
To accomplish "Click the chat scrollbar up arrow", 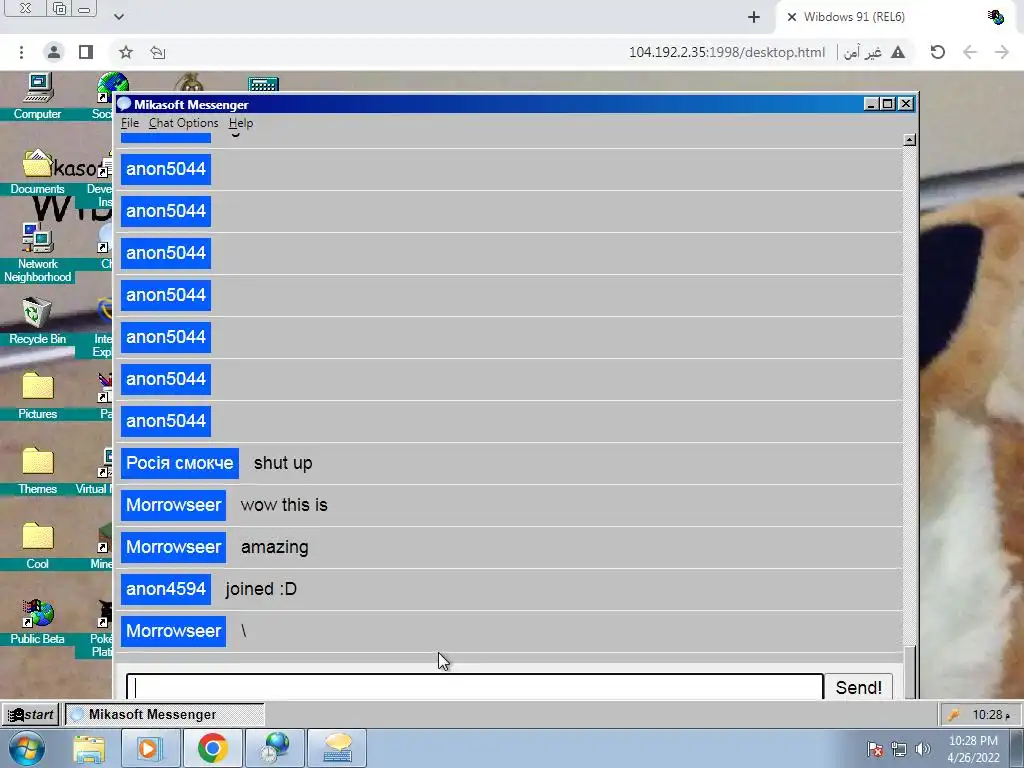I will [x=909, y=140].
